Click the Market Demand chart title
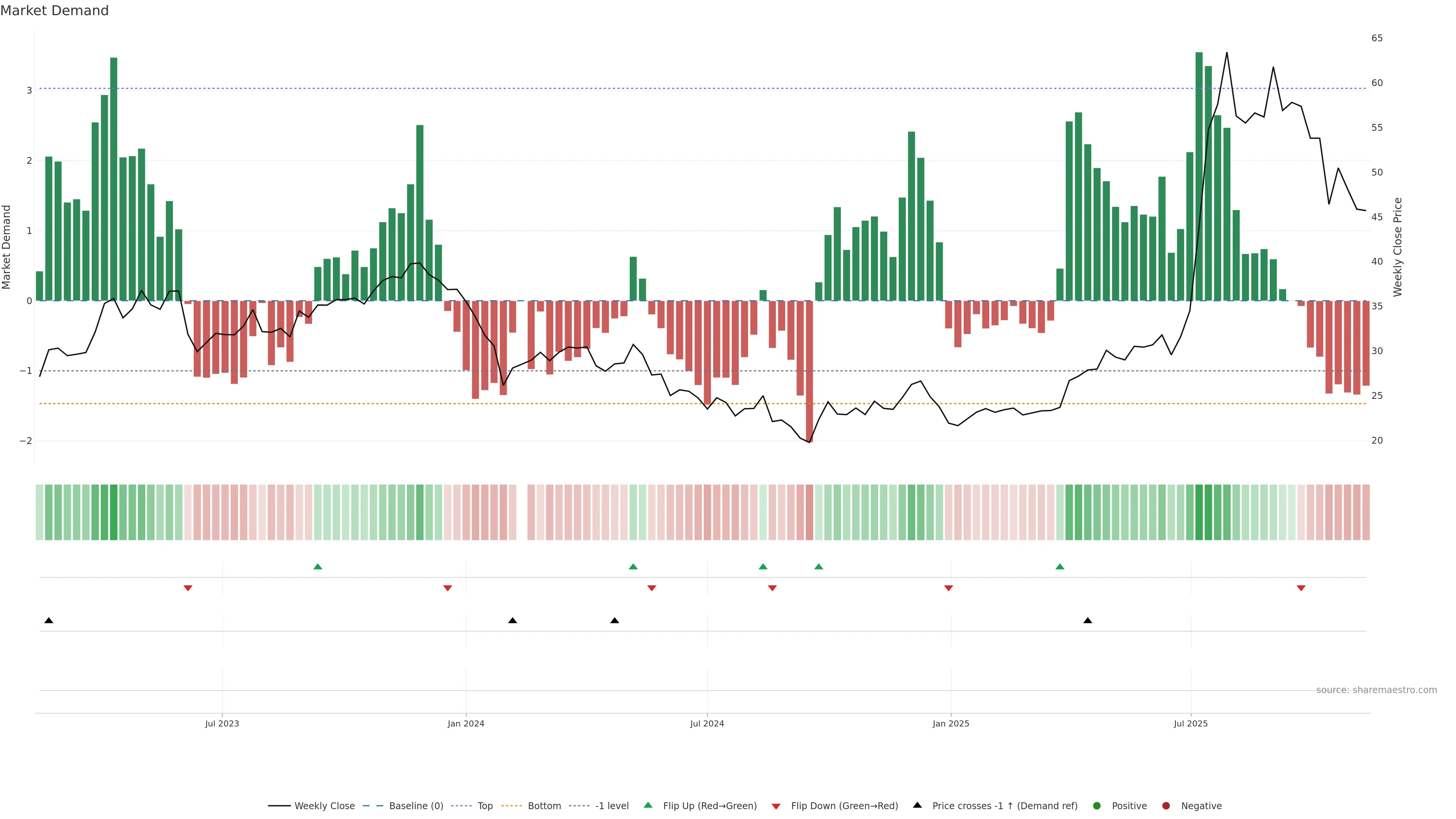 point(54,11)
